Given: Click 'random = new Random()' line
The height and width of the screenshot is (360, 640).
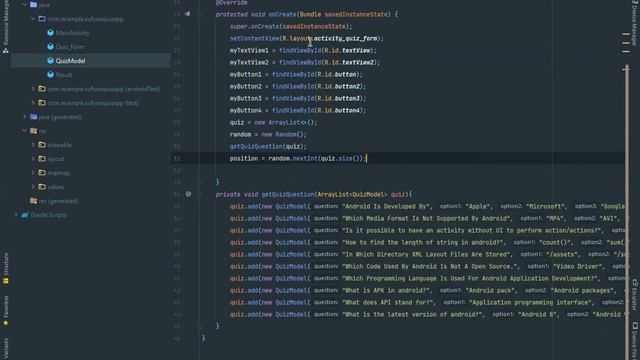Looking at the screenshot, I should tap(268, 134).
